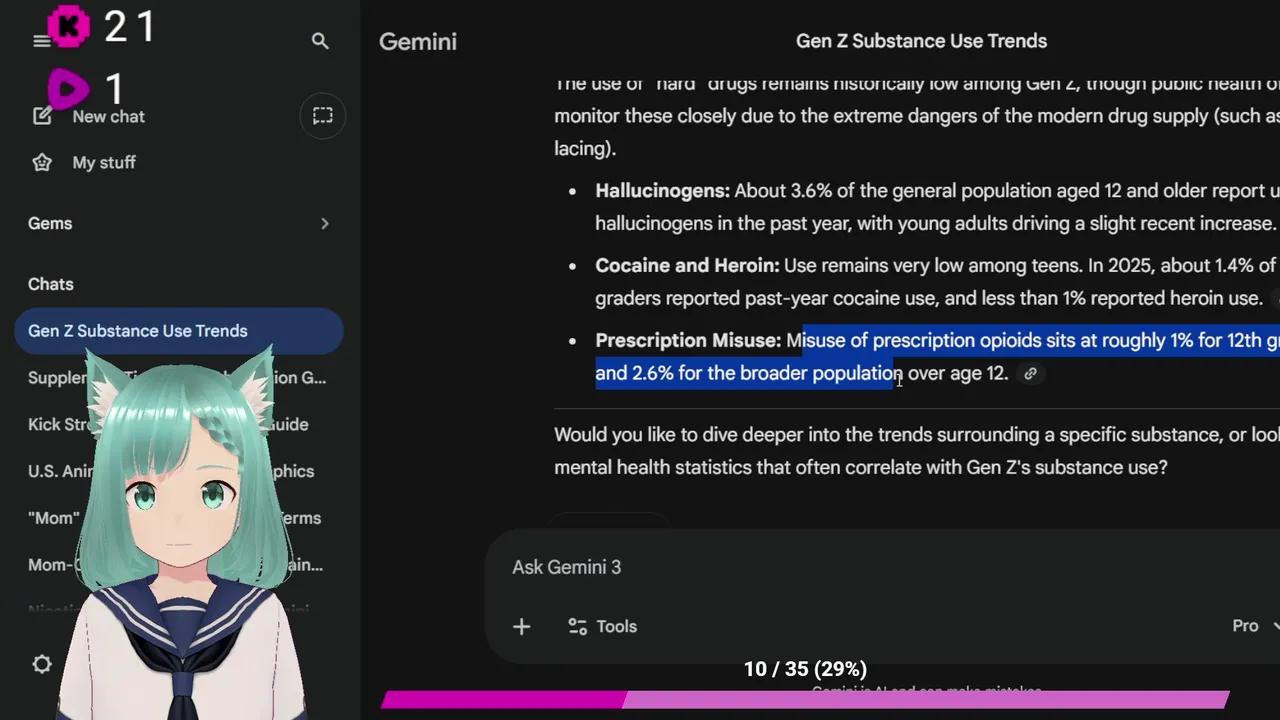Open the '"Mom"' chat in sidebar
Viewport: 1280px width, 720px height.
point(53,518)
